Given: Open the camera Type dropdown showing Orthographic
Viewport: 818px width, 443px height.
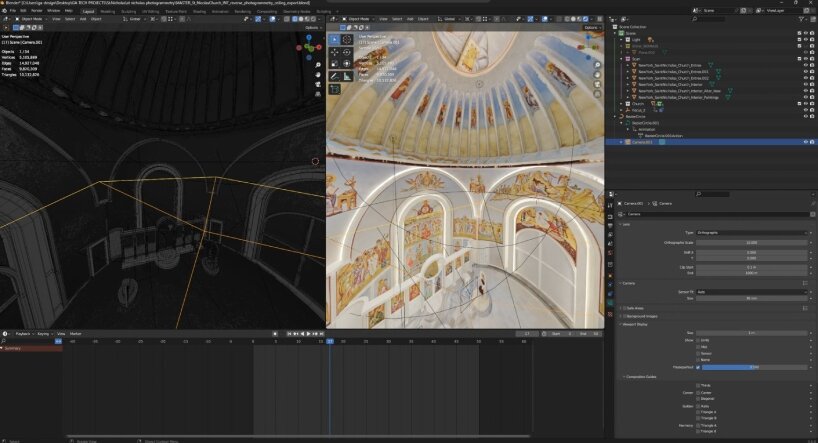Looking at the screenshot, I should click(753, 232).
